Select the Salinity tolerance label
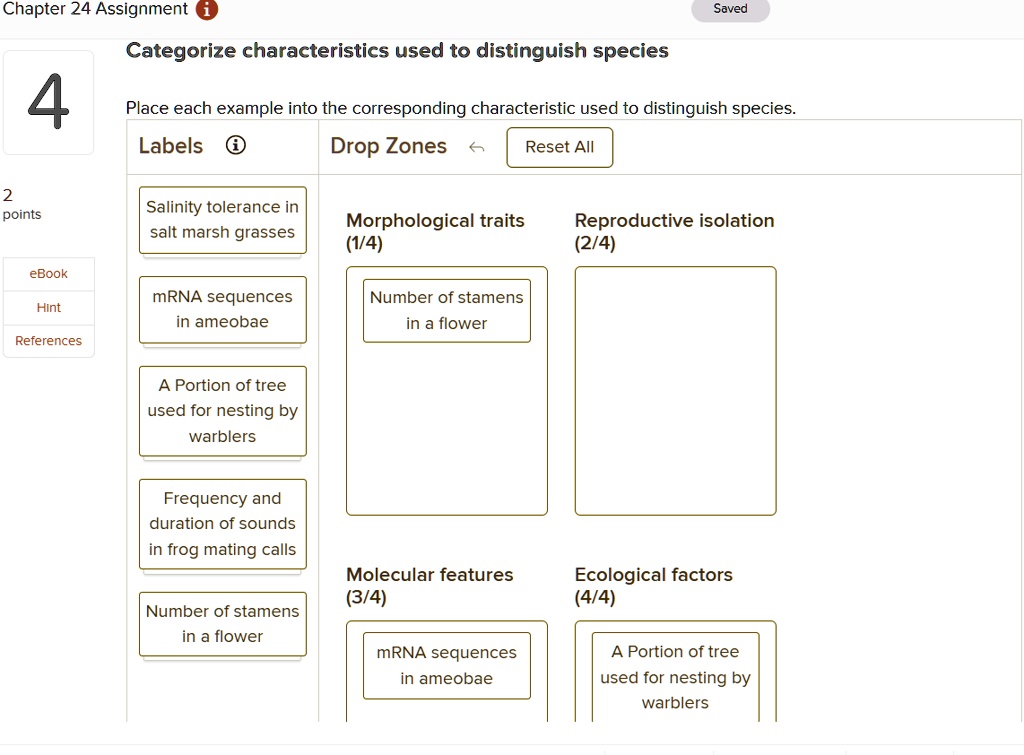The height and width of the screenshot is (755, 1024). point(222,219)
